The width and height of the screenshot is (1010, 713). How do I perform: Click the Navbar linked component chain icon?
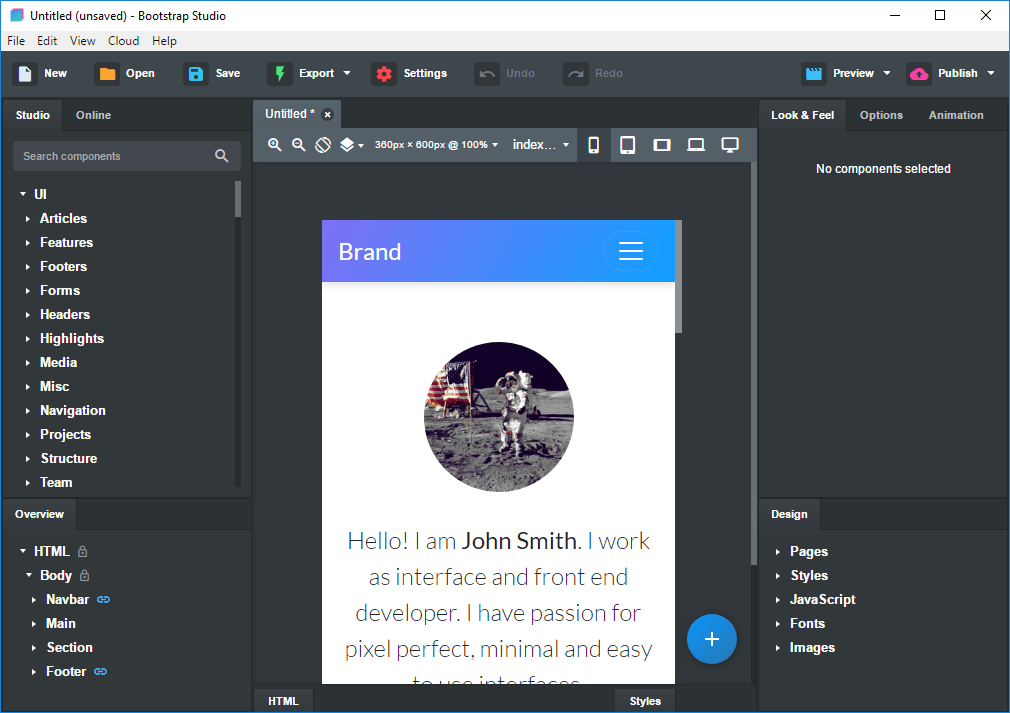pyautogui.click(x=104, y=600)
